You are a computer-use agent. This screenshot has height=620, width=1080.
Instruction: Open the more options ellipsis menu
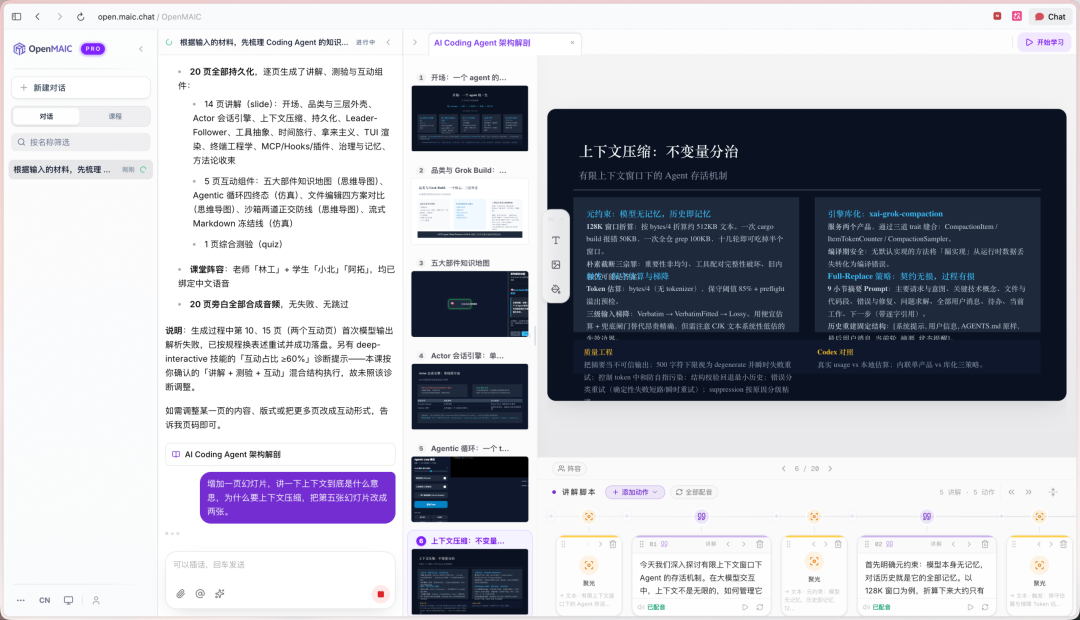click(x=21, y=600)
